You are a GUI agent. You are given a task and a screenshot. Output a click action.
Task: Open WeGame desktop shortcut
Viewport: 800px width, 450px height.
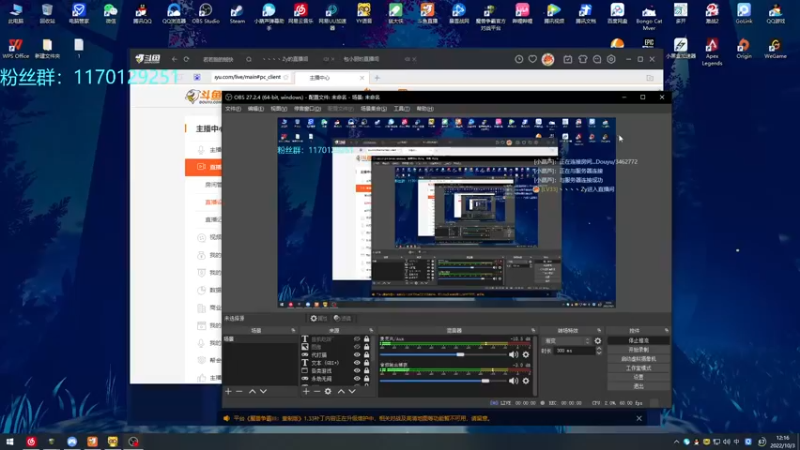776,49
